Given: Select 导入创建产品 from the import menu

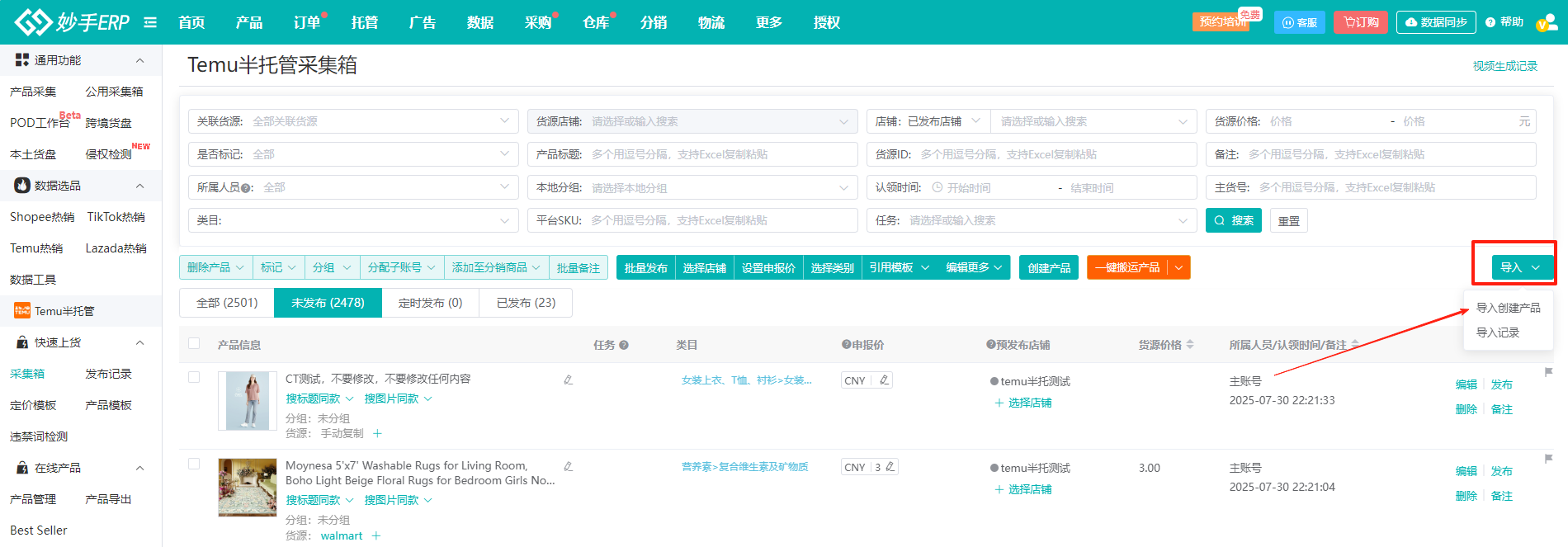Looking at the screenshot, I should tap(1508, 308).
